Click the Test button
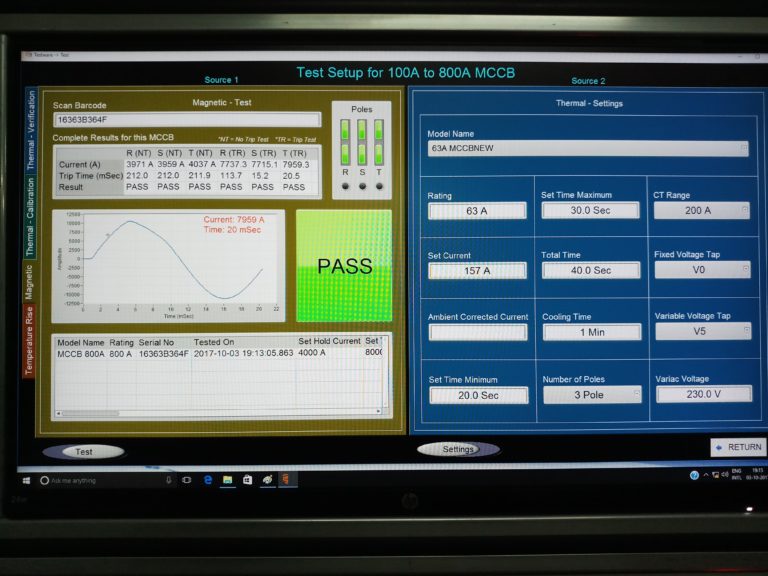This screenshot has width=768, height=576. coord(84,452)
